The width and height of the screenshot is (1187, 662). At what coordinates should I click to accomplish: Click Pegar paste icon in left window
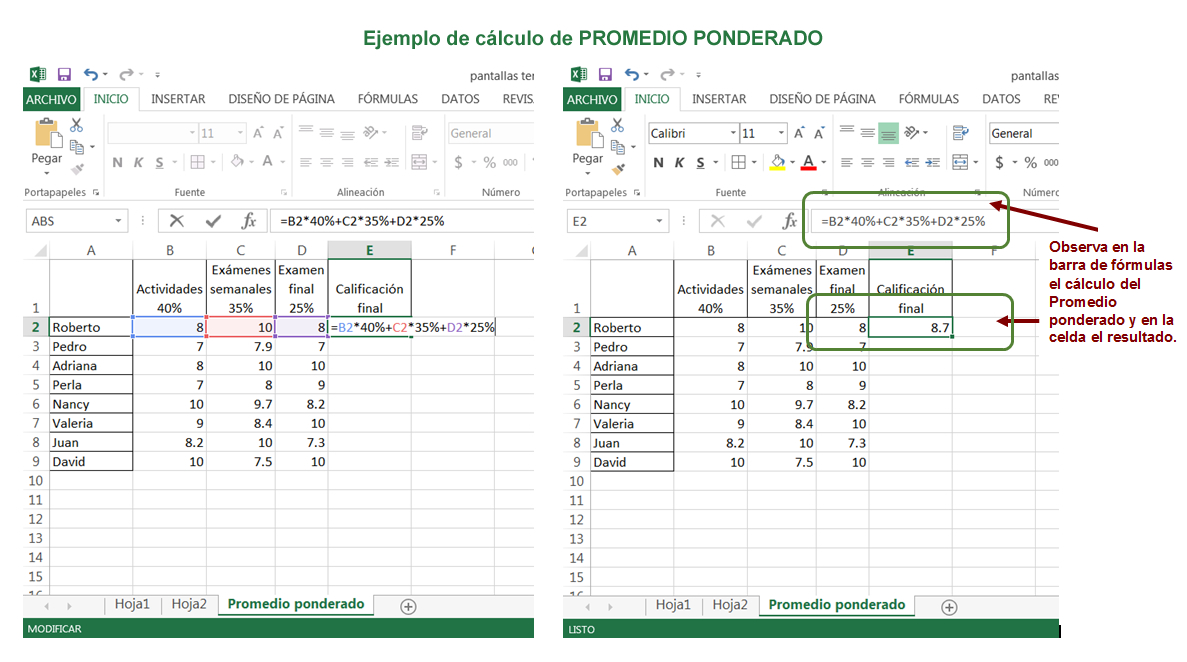coord(47,134)
